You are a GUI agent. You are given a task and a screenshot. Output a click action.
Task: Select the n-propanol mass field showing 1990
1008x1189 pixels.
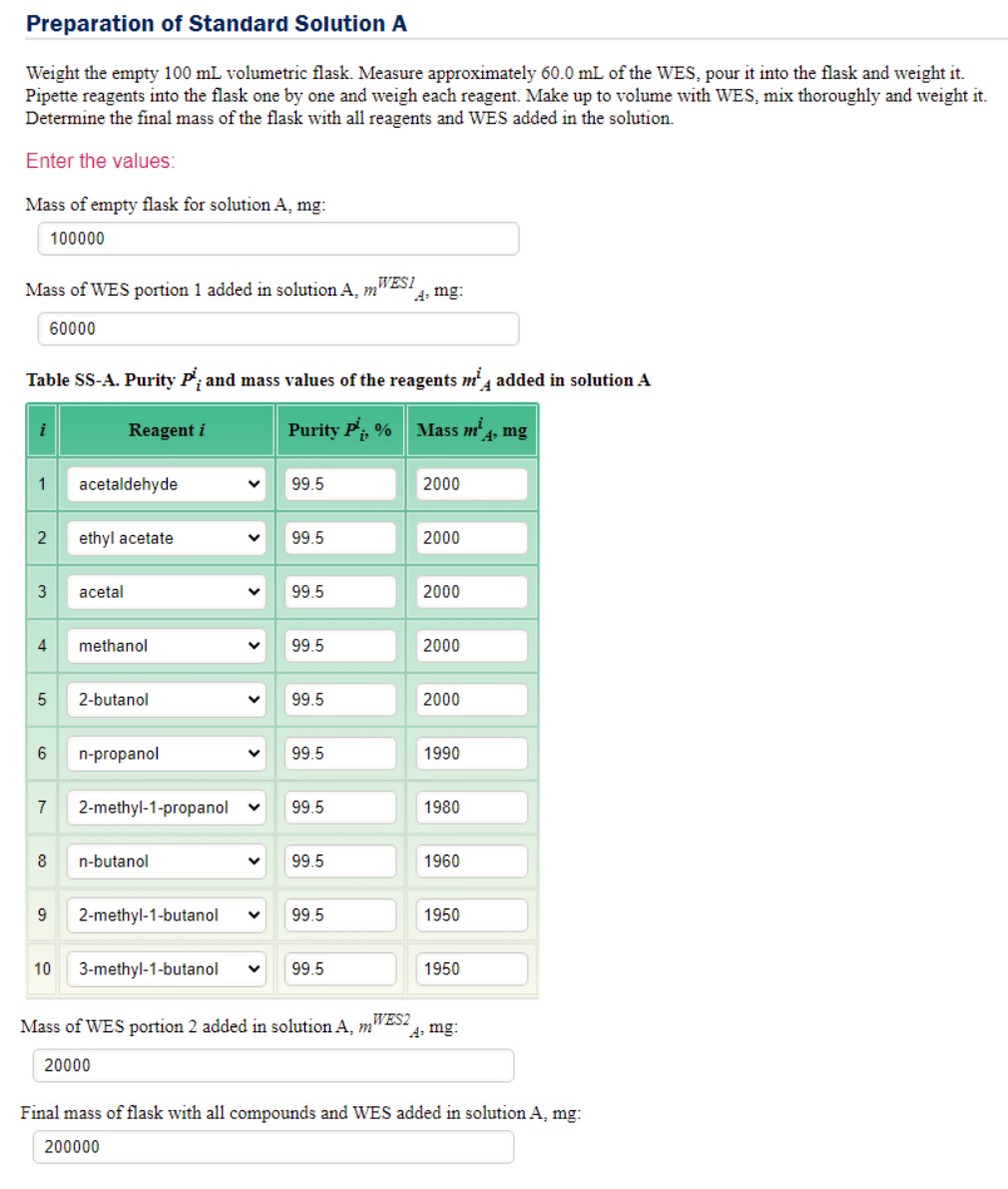click(x=471, y=754)
